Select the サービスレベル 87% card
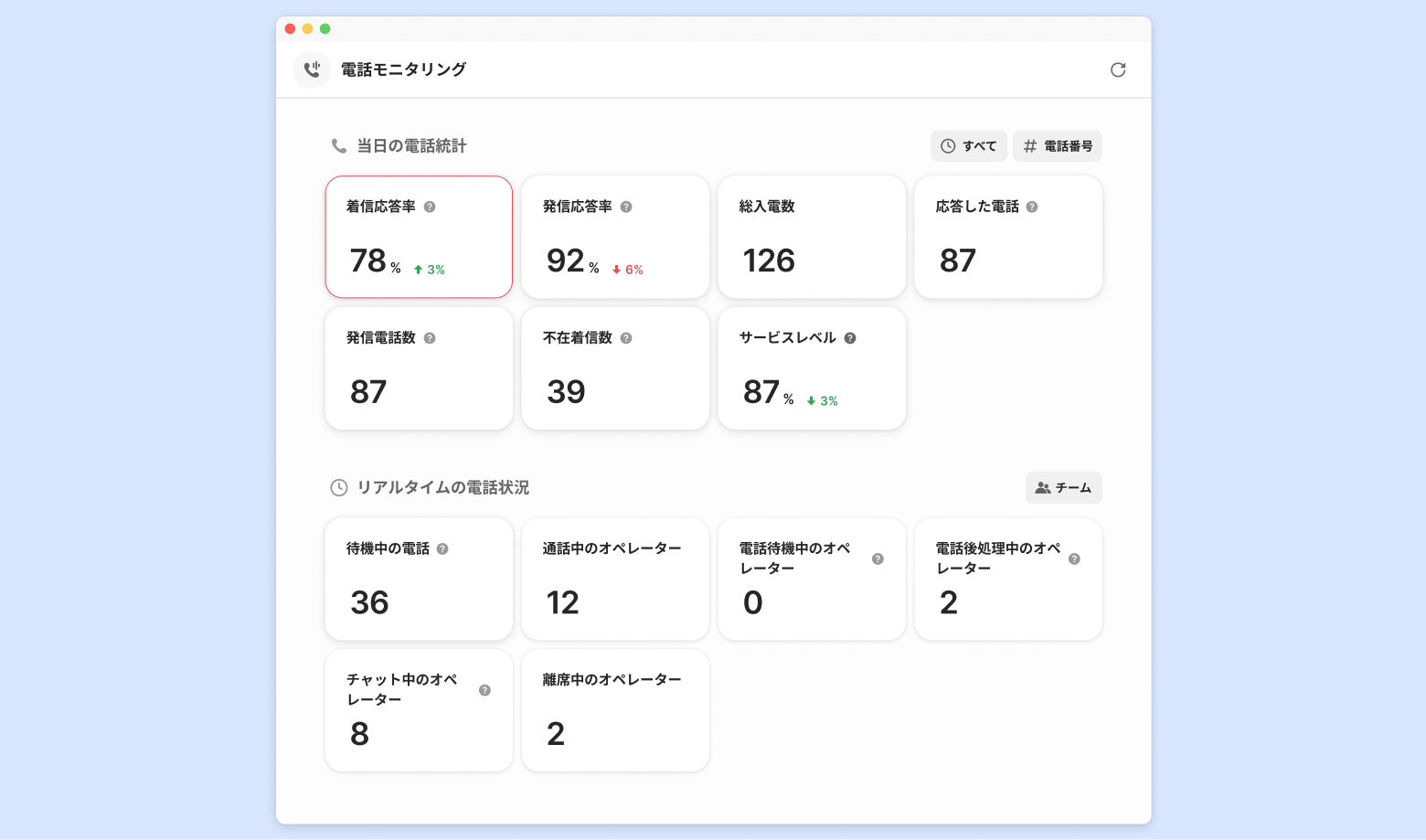 [x=812, y=368]
